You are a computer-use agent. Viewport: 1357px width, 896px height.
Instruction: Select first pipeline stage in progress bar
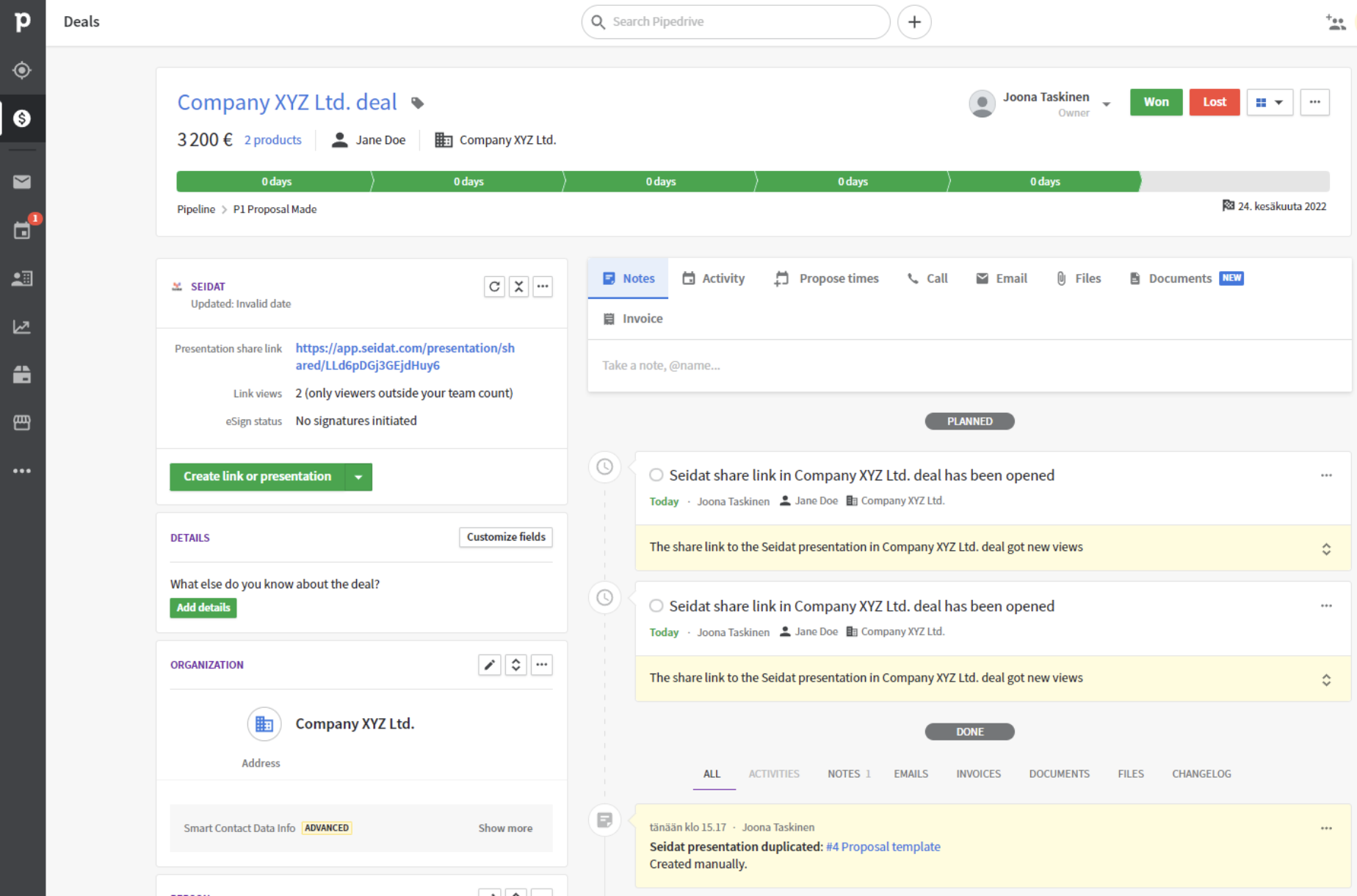[x=275, y=181]
